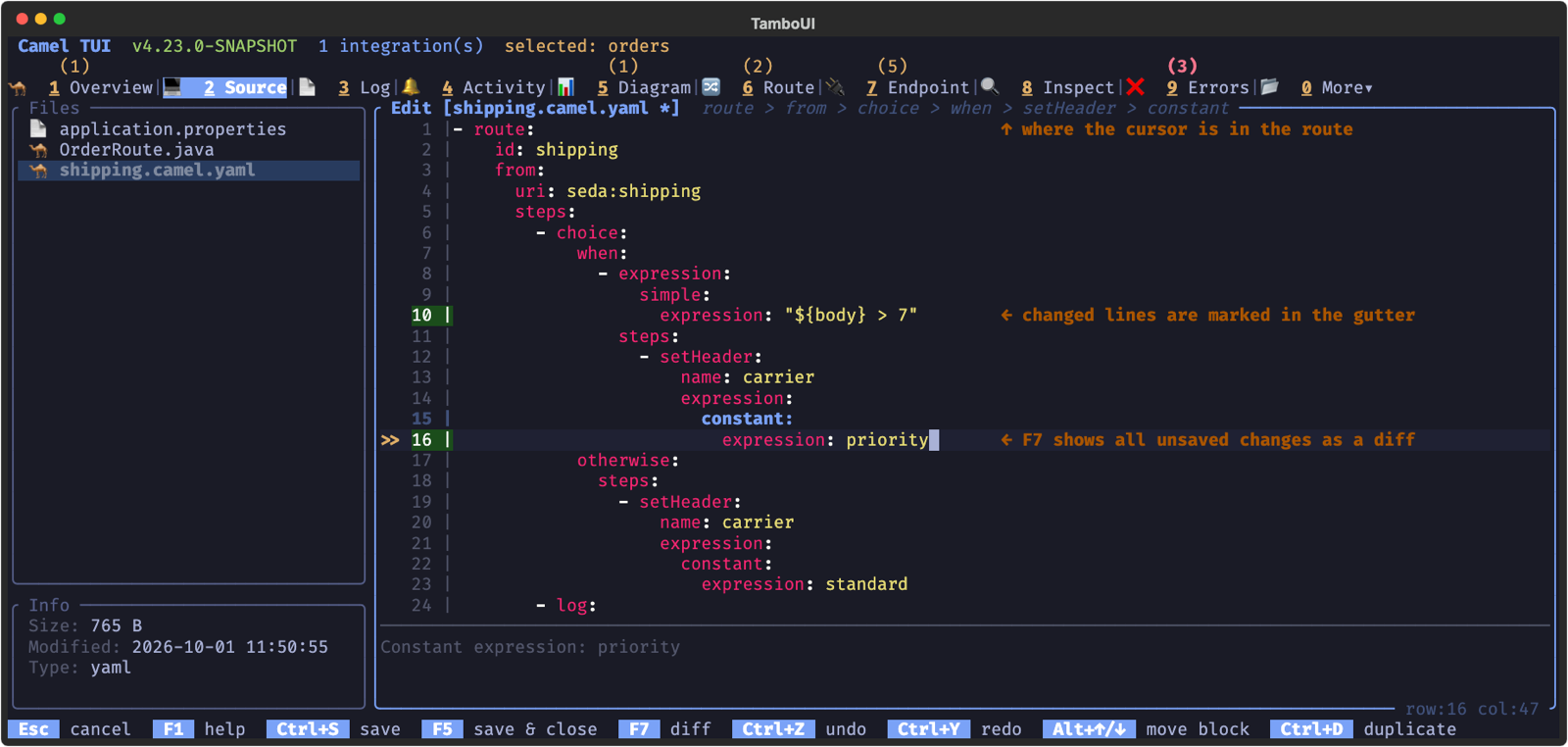
Task: Click the F7 diff button
Action: 639,729
